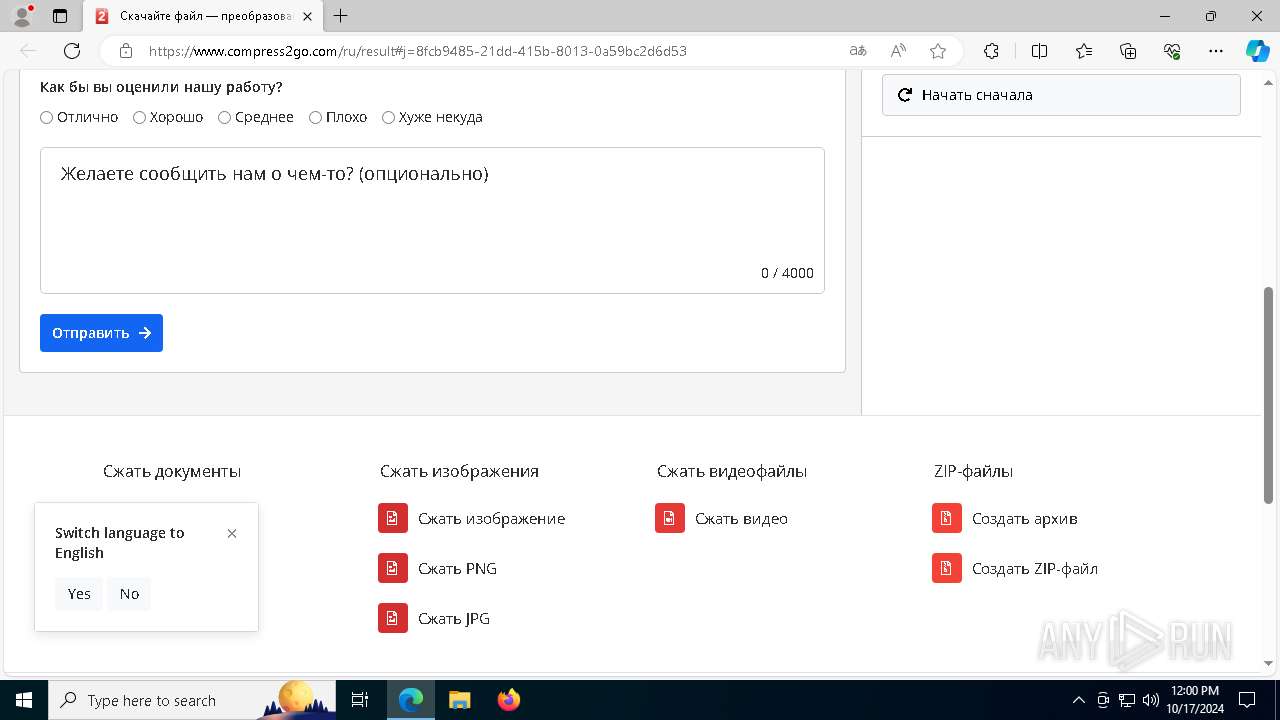Open the Windows Start menu
Viewport: 1280px width, 720px height.
[24, 700]
